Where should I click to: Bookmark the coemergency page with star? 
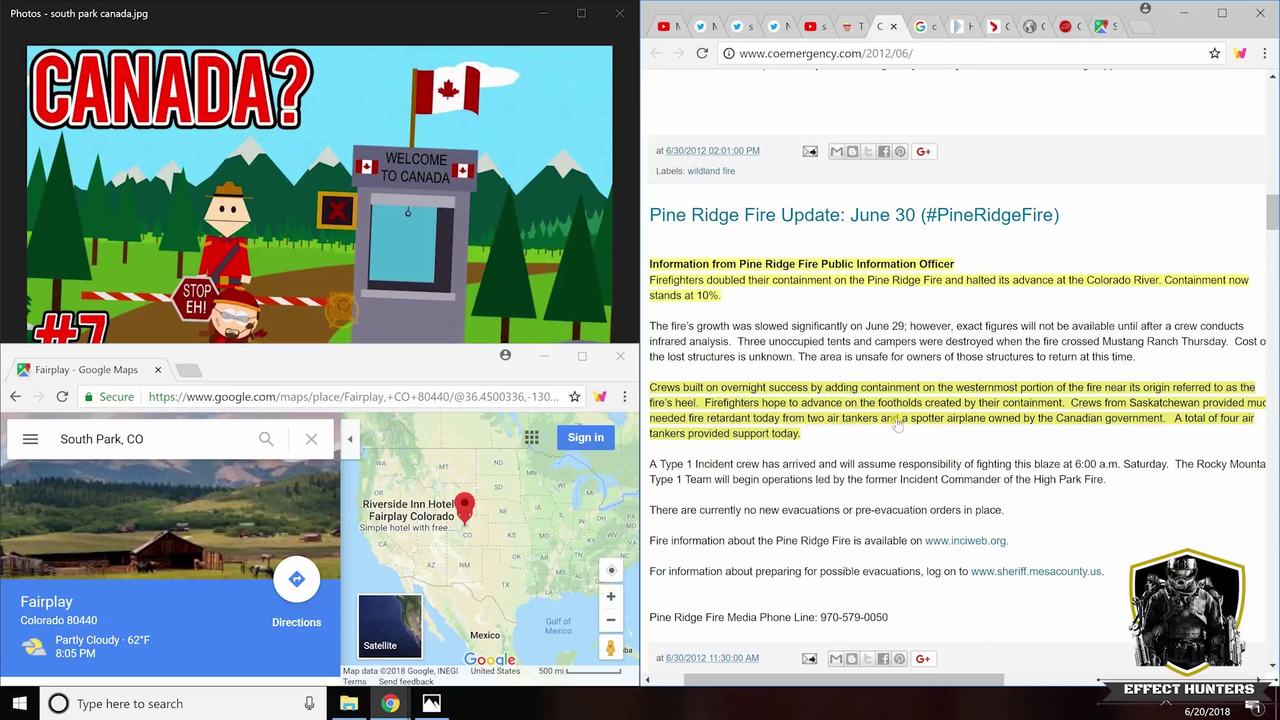1214,53
